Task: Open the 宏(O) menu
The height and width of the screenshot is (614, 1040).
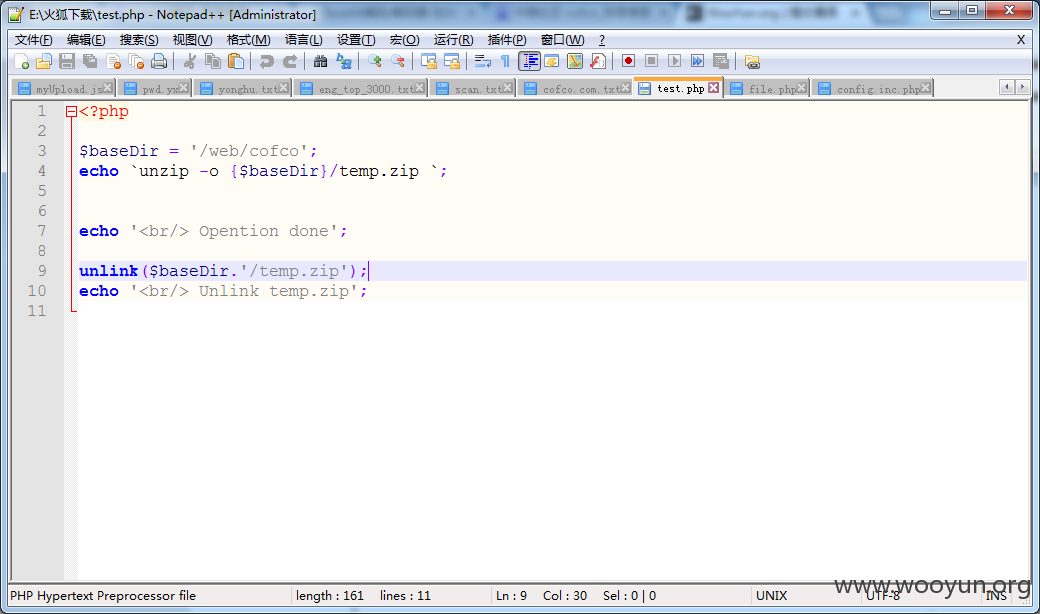Action: point(405,40)
